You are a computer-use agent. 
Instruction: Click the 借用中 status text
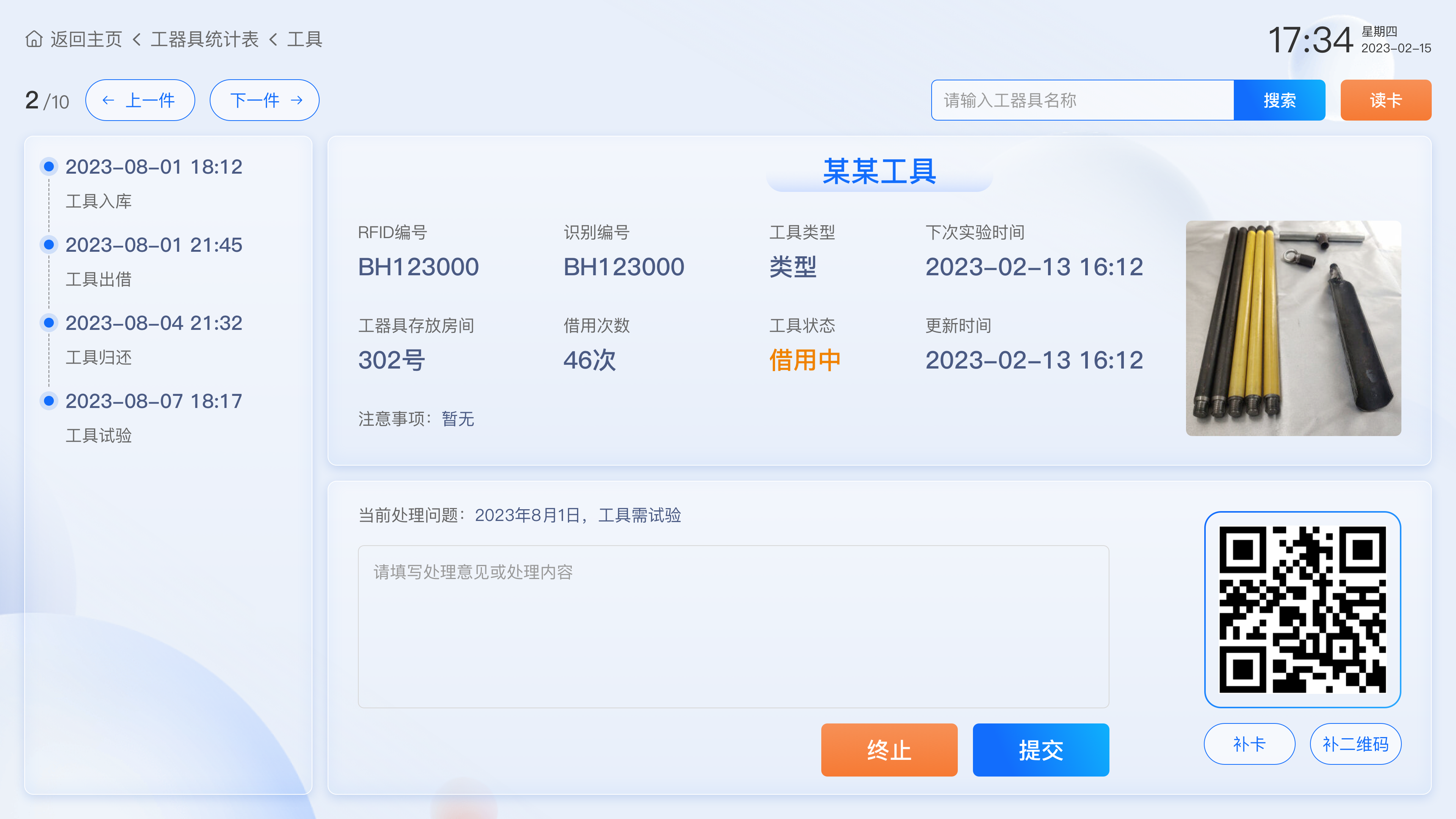click(805, 360)
